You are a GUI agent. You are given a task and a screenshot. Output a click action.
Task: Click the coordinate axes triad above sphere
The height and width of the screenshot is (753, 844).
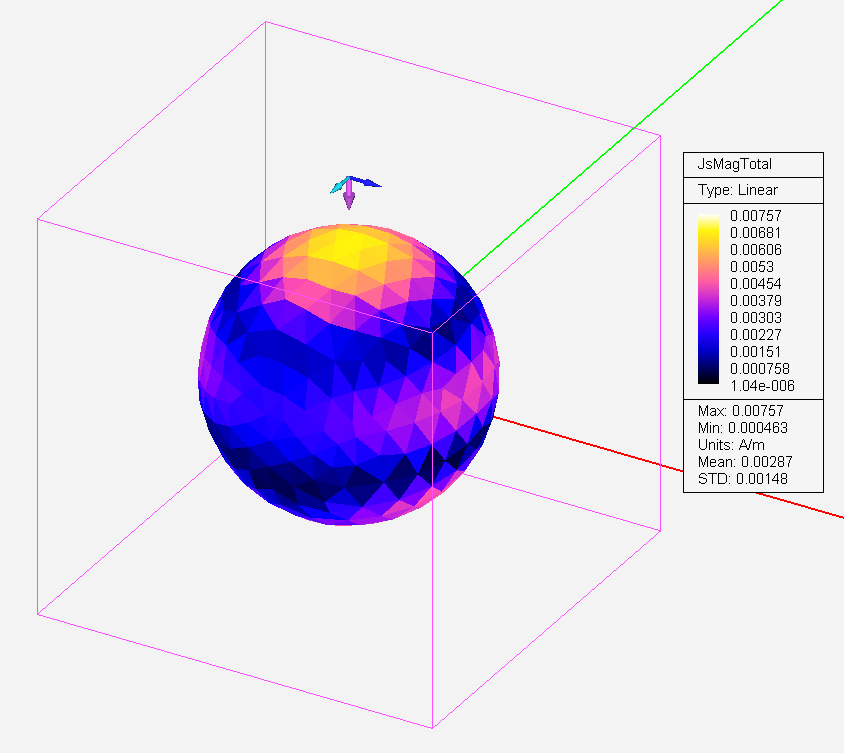pyautogui.click(x=354, y=191)
